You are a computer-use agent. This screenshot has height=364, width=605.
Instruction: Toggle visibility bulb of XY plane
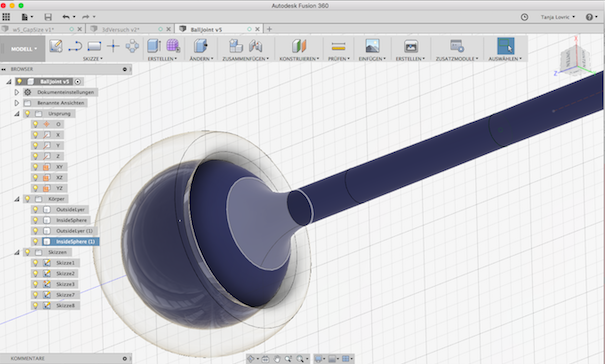click(35, 167)
